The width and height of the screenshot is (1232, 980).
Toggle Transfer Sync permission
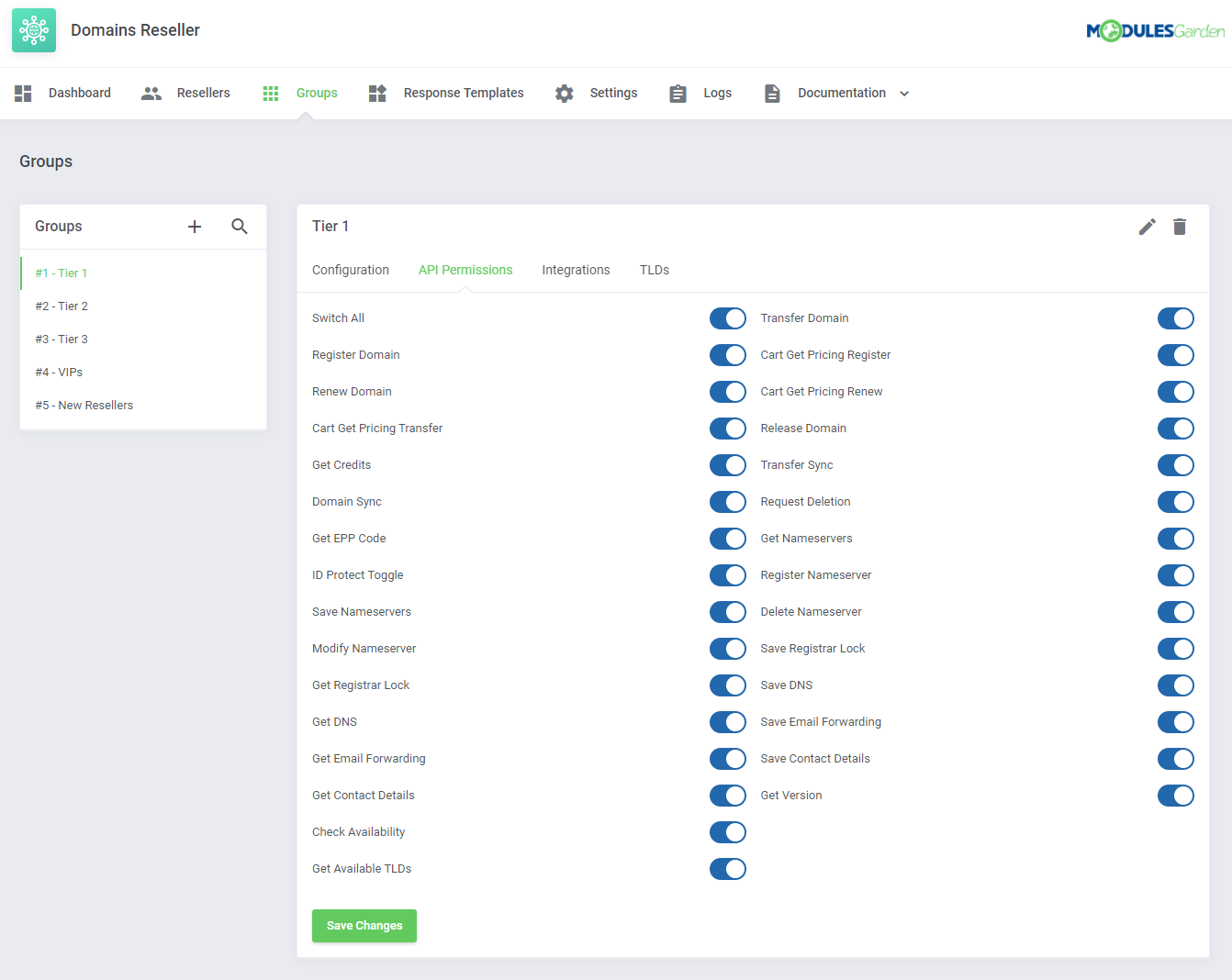(x=1176, y=465)
